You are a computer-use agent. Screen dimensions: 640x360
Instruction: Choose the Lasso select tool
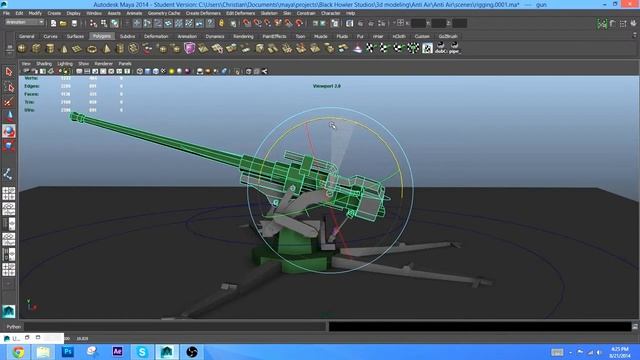tap(9, 87)
